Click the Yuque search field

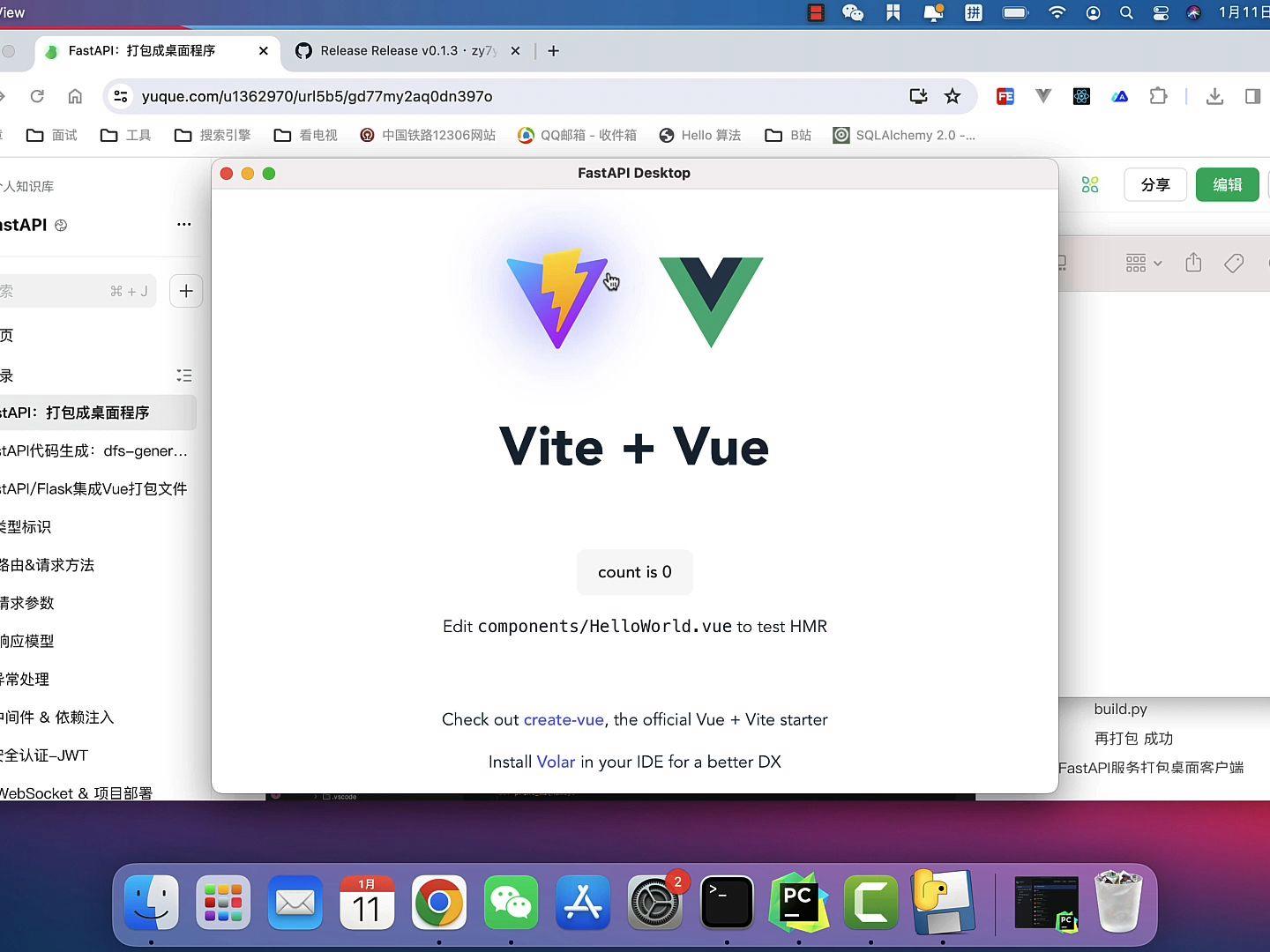(x=76, y=291)
